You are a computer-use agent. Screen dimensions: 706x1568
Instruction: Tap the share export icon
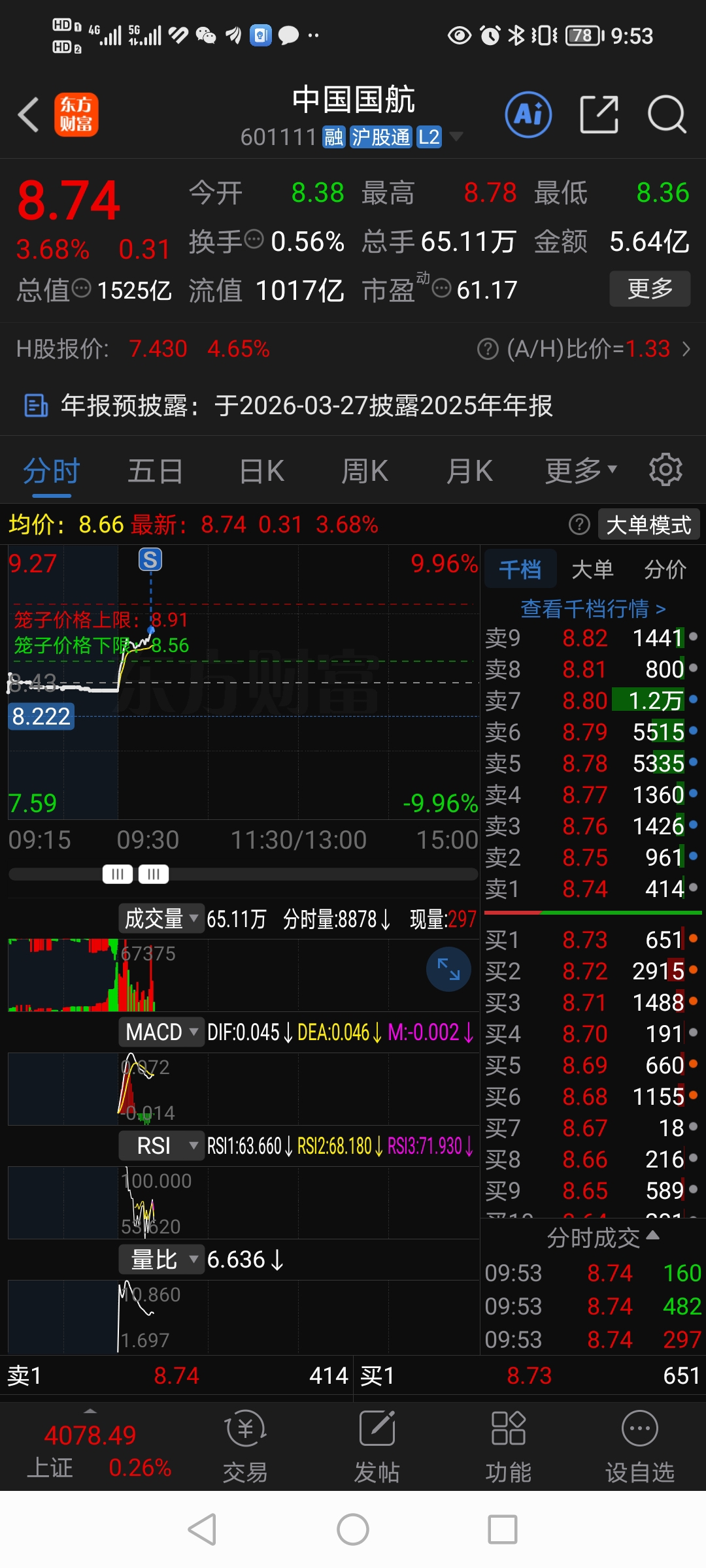pyautogui.click(x=599, y=114)
